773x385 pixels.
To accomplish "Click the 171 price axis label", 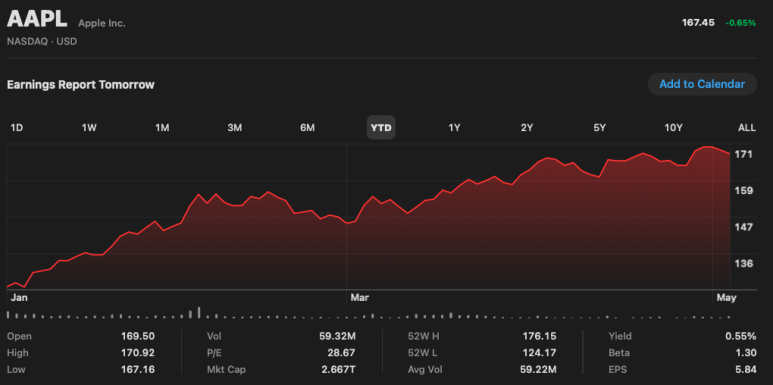I will coord(744,154).
